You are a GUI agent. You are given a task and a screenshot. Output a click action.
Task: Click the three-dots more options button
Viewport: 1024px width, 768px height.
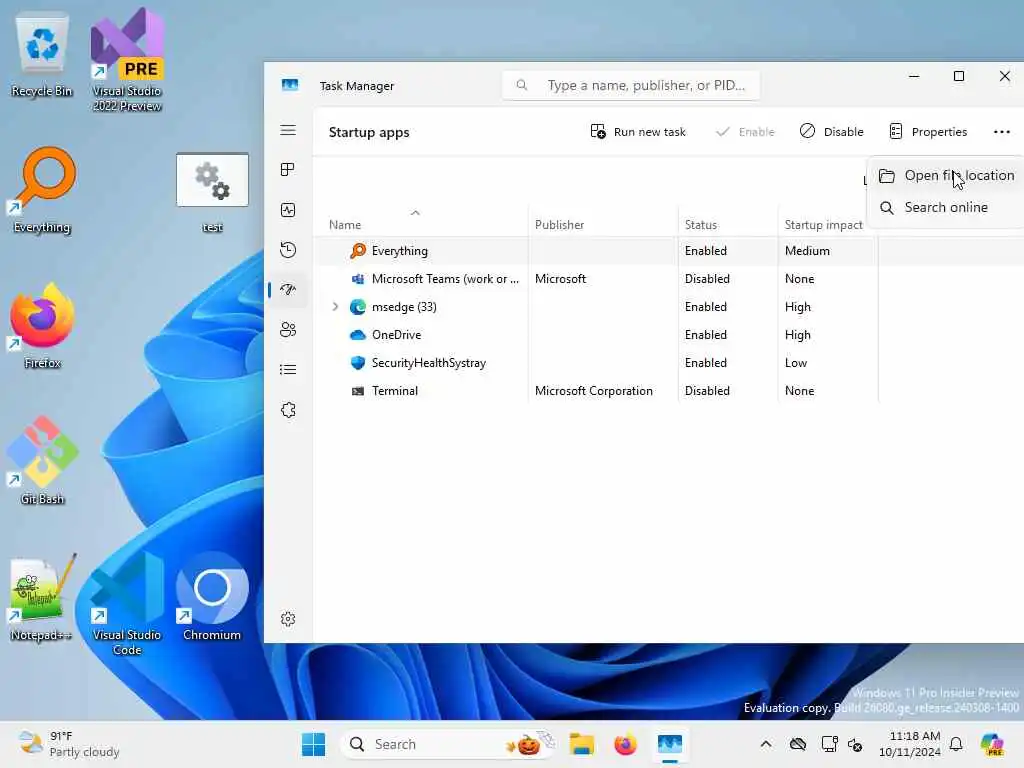[x=1002, y=132]
